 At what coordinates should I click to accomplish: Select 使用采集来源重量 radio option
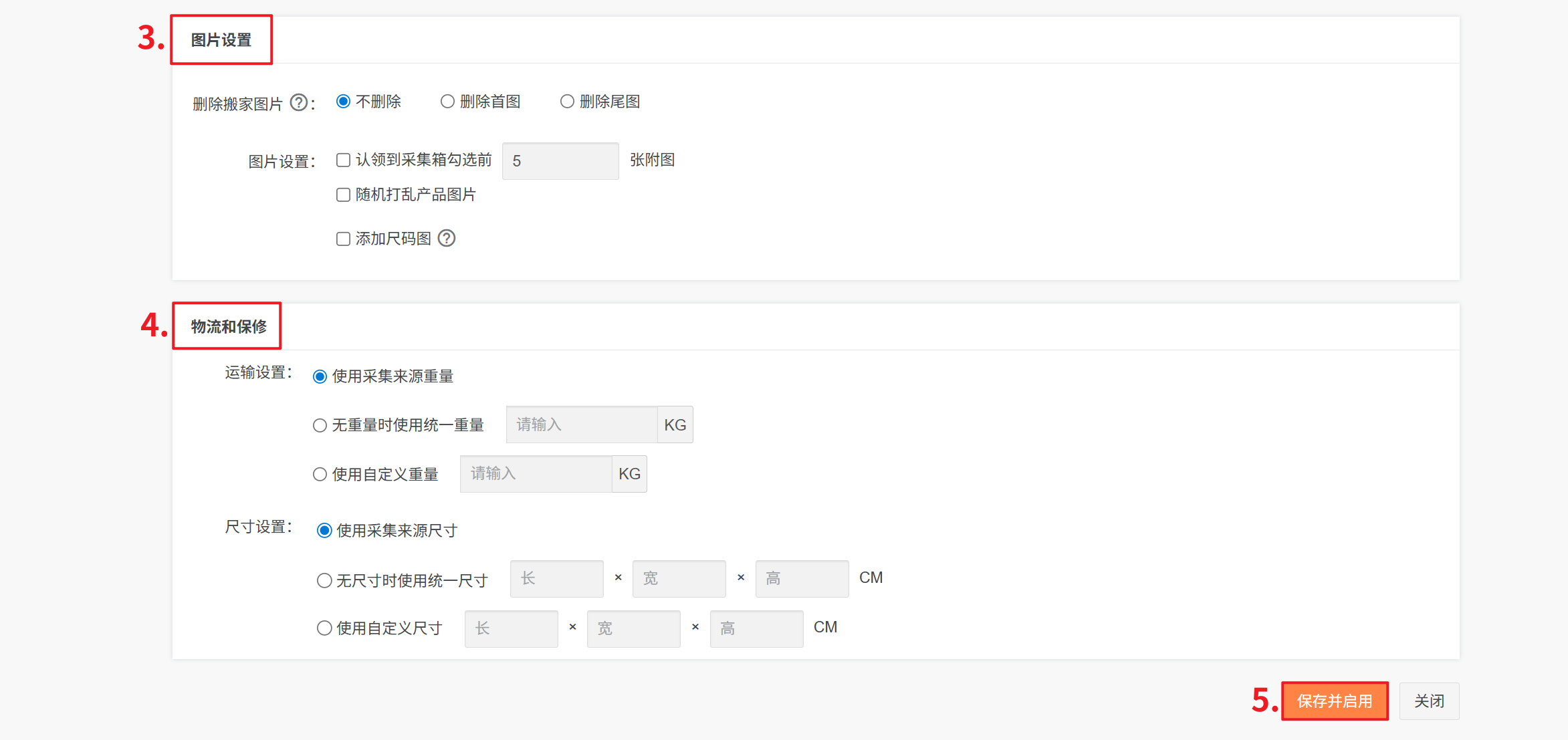pos(320,377)
